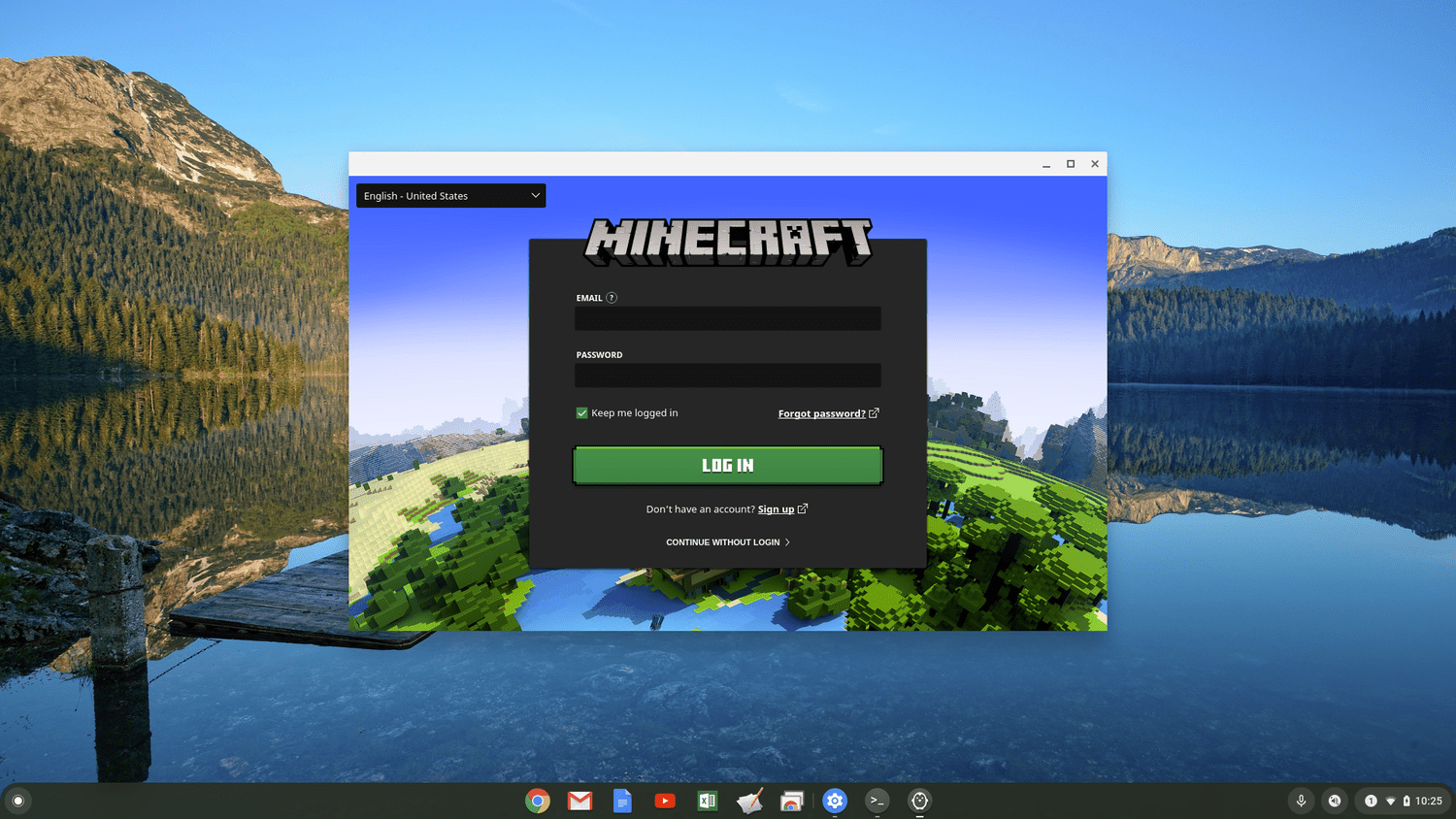1456x819 pixels.
Task: Launch Chrome from the shelf
Action: tap(538, 801)
